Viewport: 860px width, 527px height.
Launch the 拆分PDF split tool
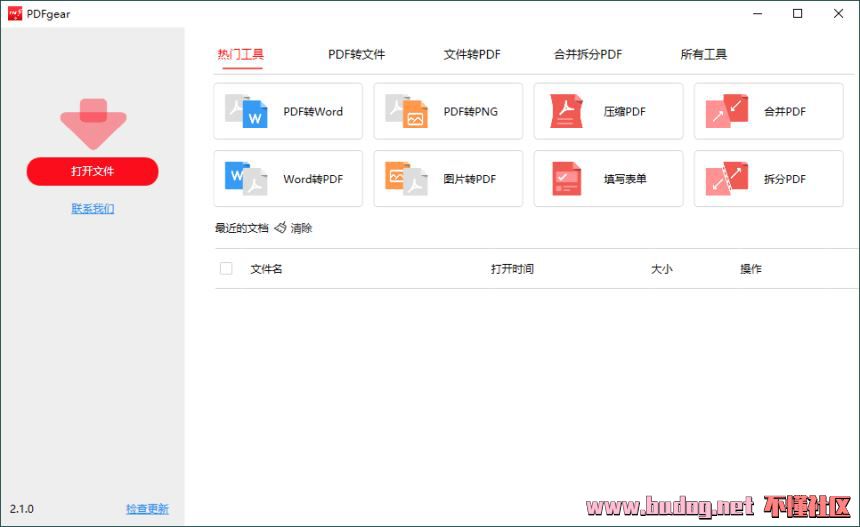point(768,179)
